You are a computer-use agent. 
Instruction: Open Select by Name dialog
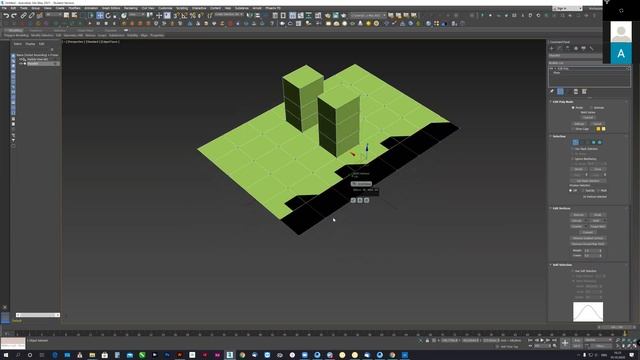(x=74, y=16)
